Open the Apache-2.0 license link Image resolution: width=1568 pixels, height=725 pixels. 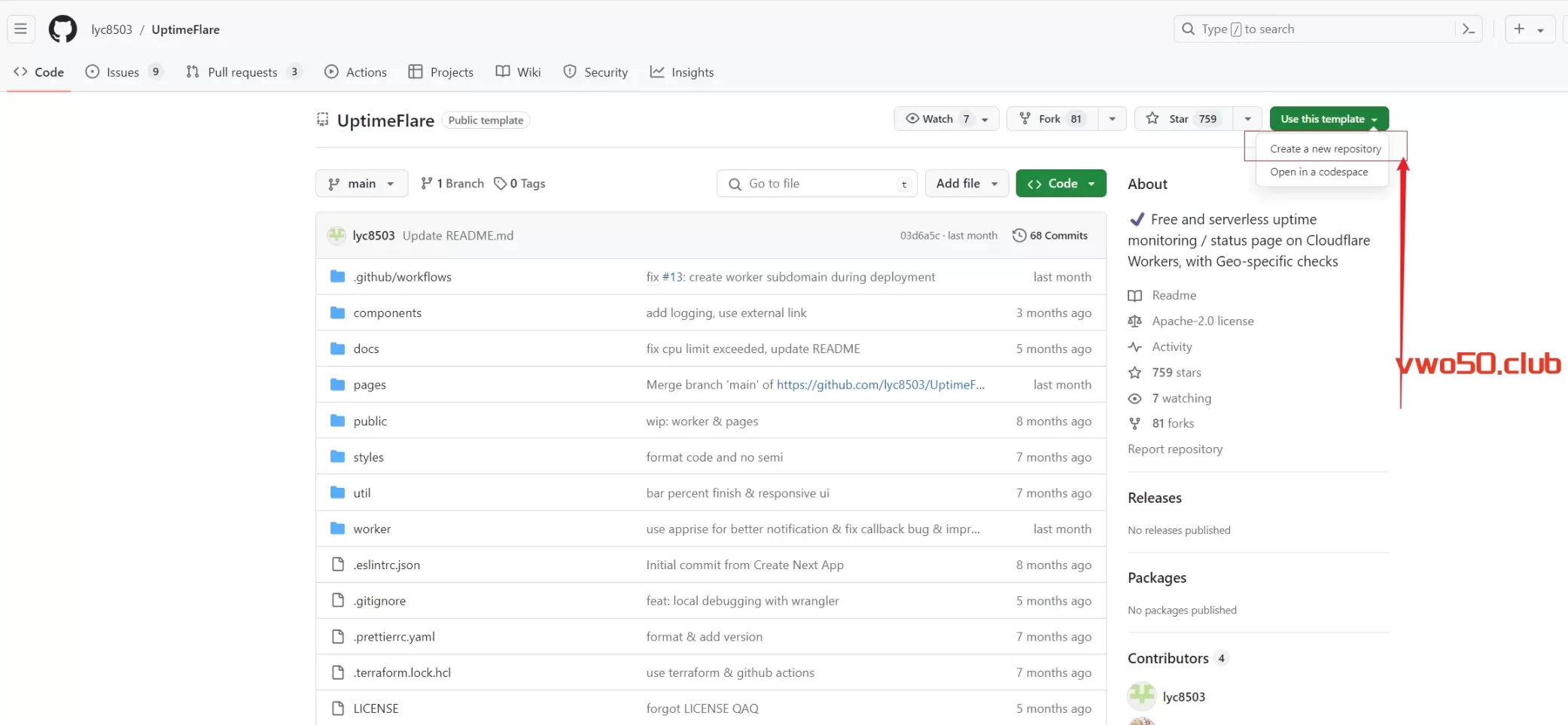click(1202, 321)
